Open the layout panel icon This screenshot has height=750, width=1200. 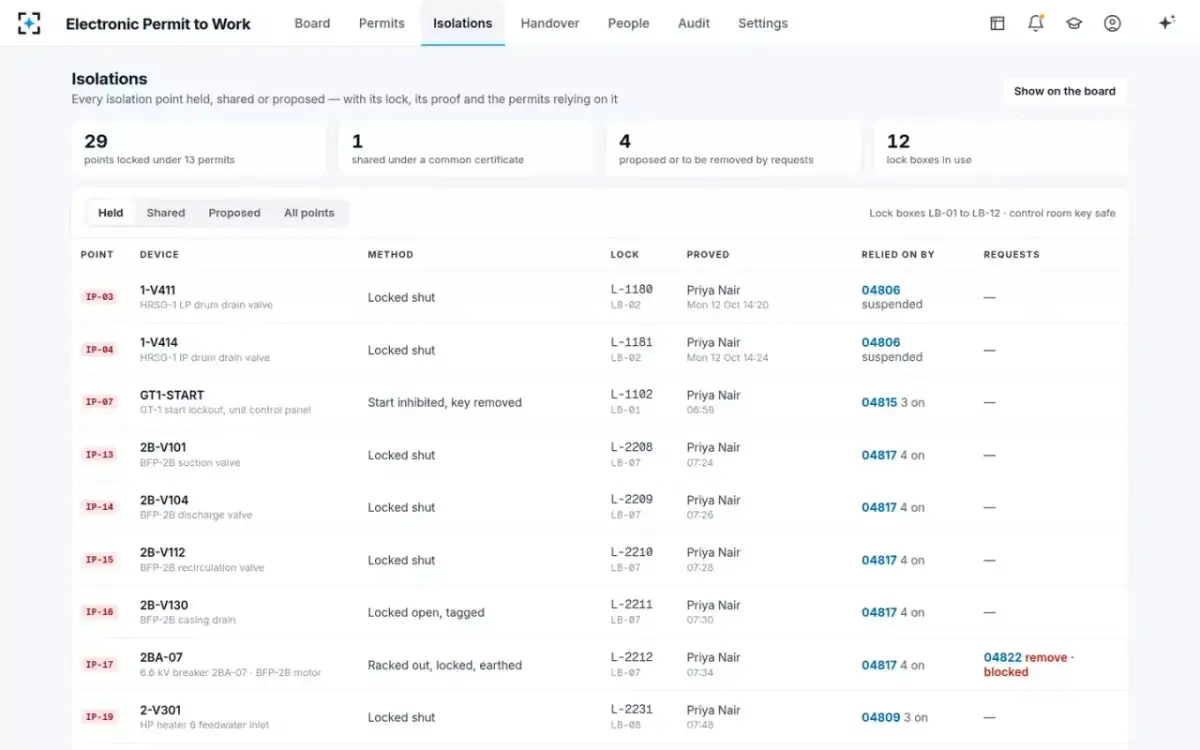(997, 23)
